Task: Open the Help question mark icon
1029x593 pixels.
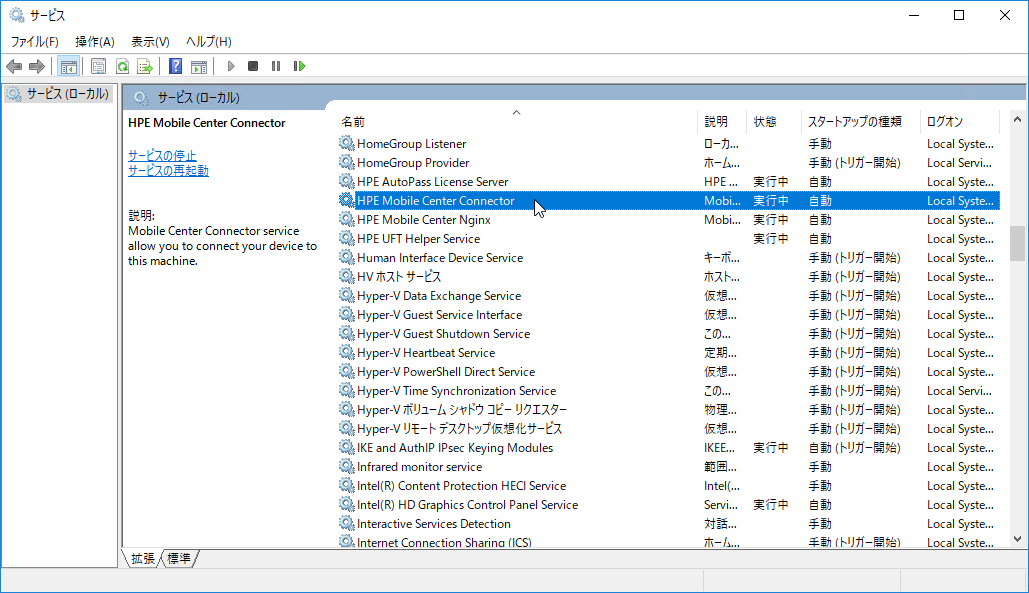Action: pyautogui.click(x=175, y=66)
